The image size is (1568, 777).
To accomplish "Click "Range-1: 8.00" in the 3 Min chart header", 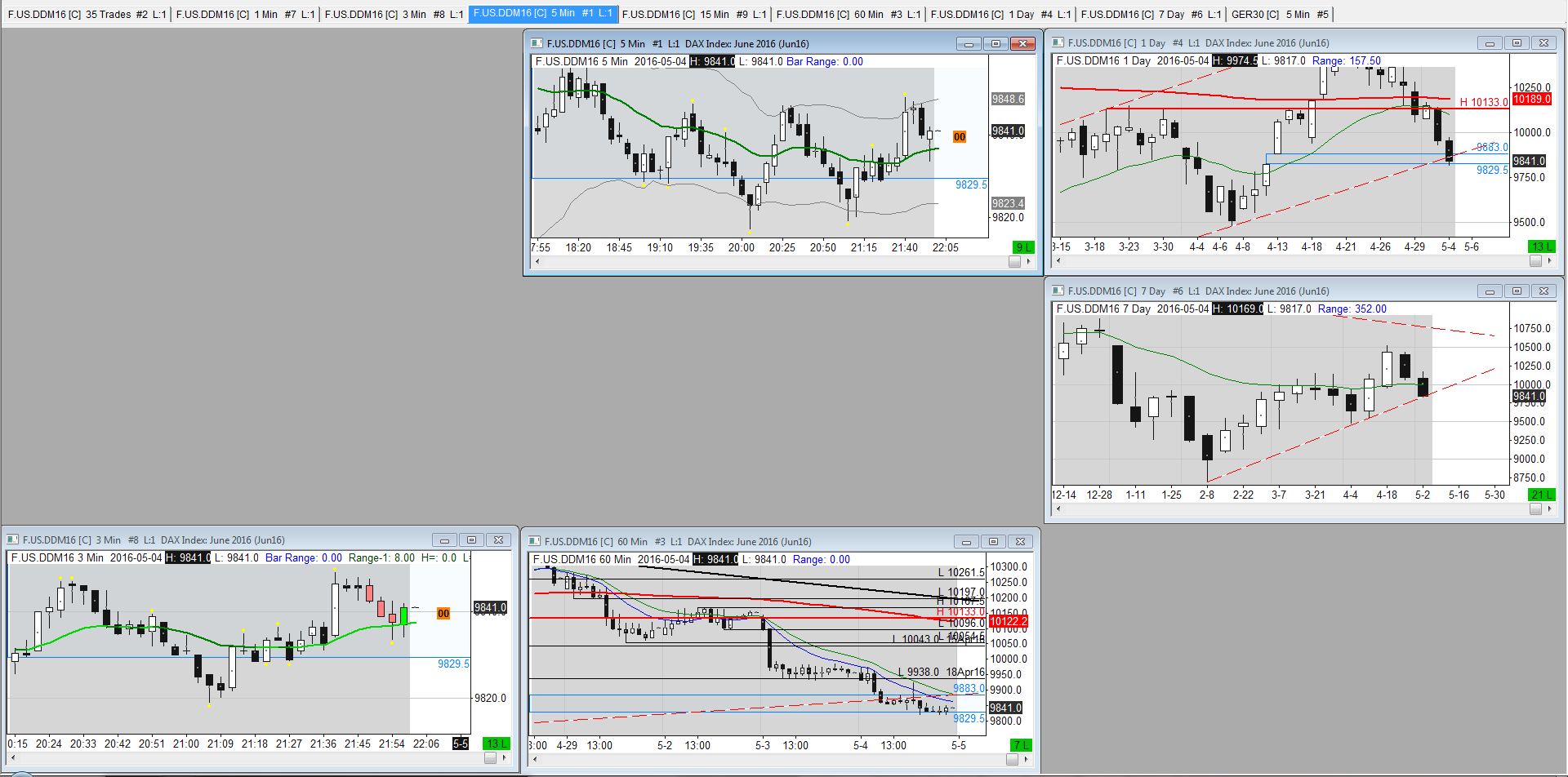I will pos(381,558).
